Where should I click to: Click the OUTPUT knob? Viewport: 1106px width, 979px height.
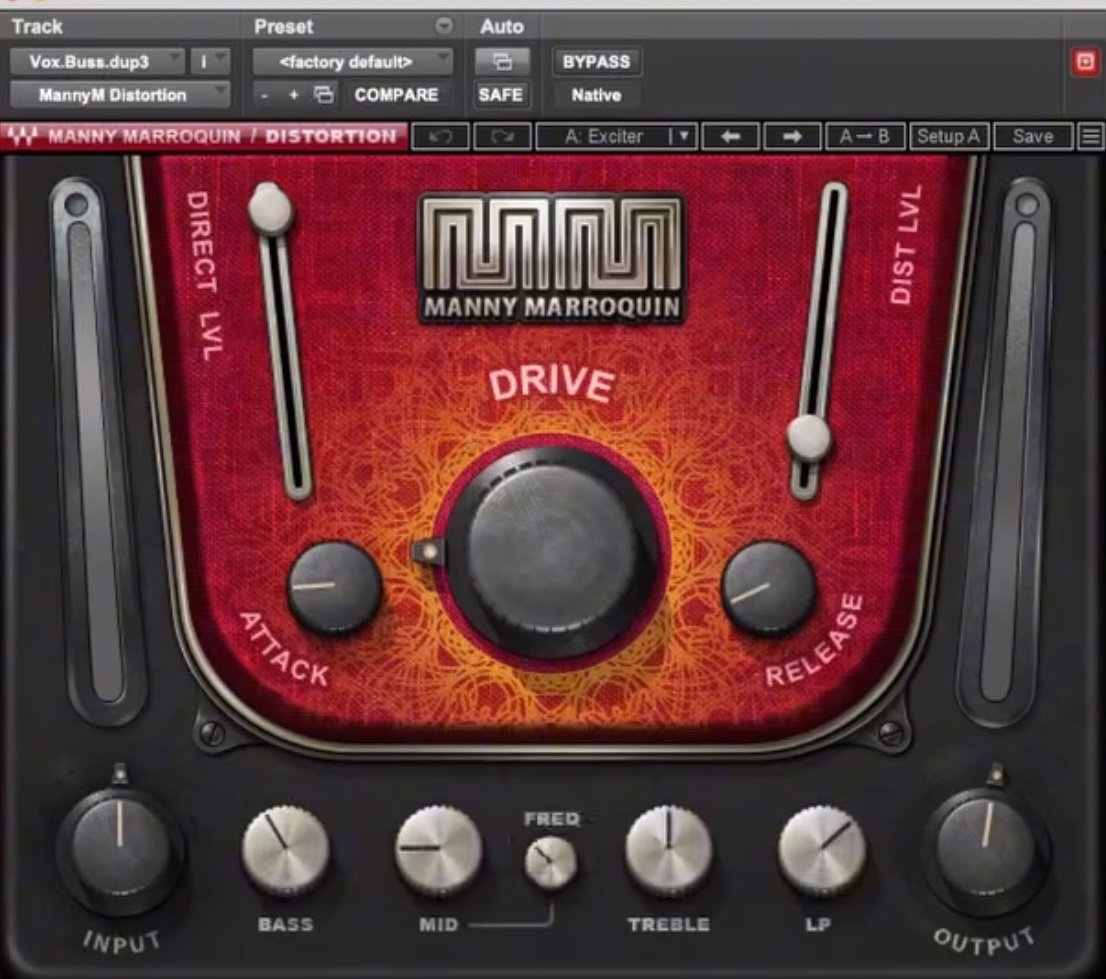[985, 850]
